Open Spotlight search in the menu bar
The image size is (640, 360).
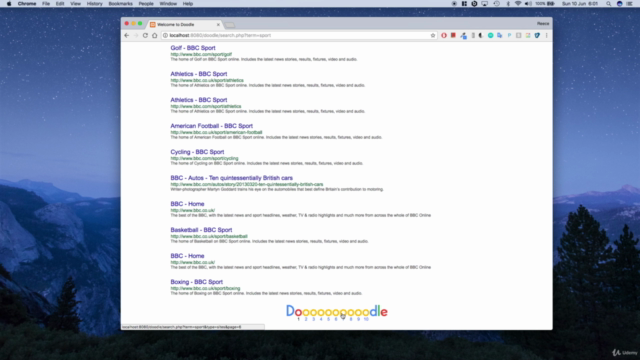click(608, 4)
